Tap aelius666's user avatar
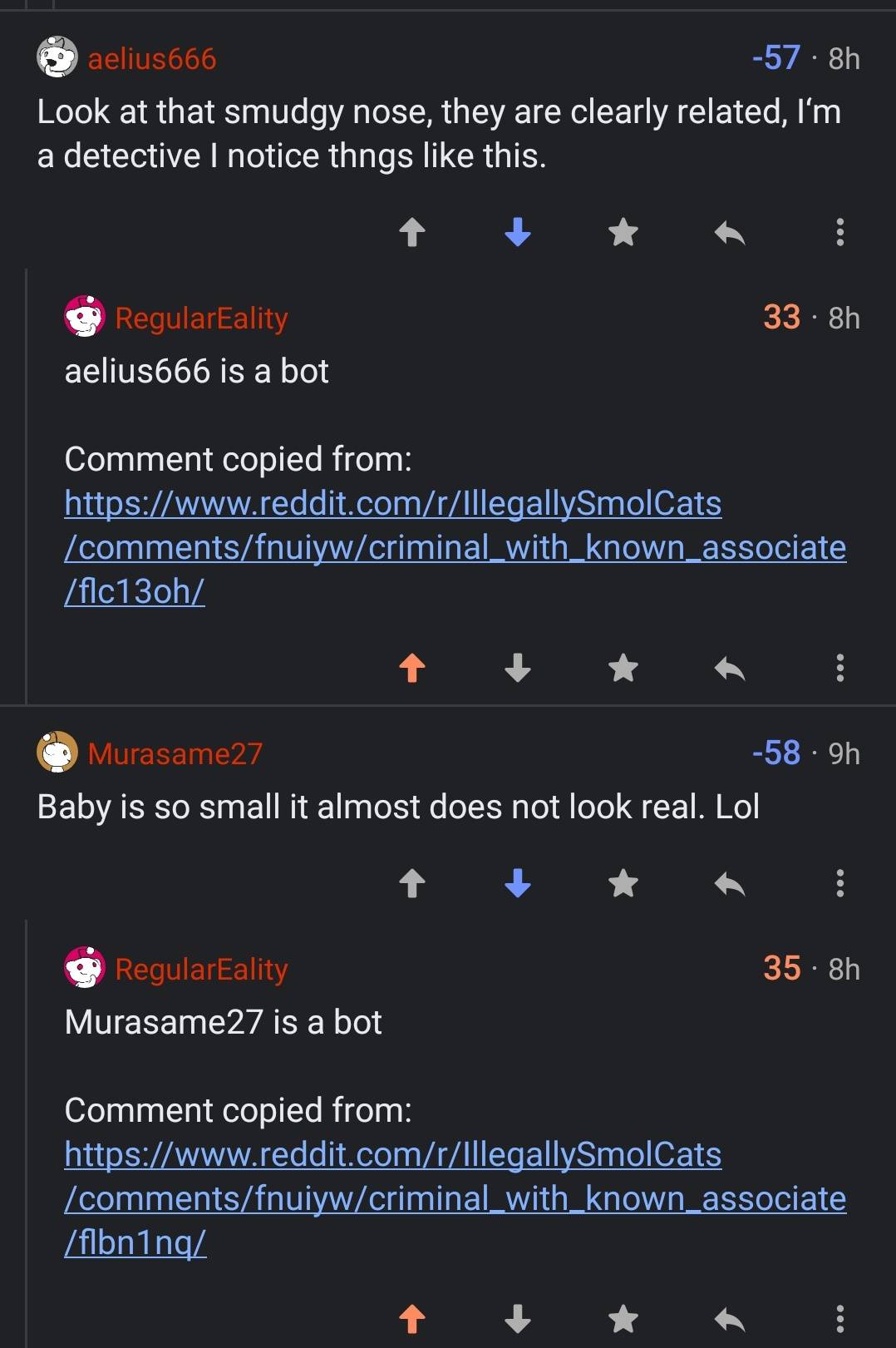The height and width of the screenshot is (1348, 896). (55, 58)
